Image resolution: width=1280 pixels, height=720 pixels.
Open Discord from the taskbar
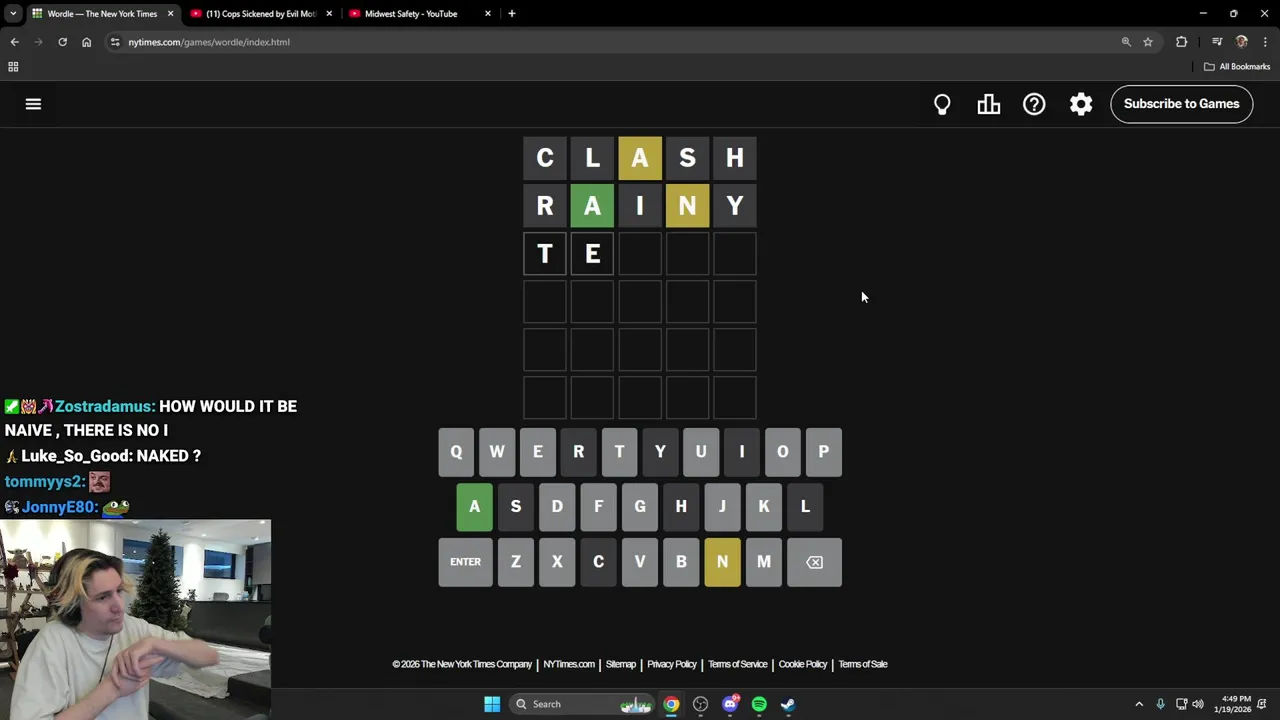point(730,704)
